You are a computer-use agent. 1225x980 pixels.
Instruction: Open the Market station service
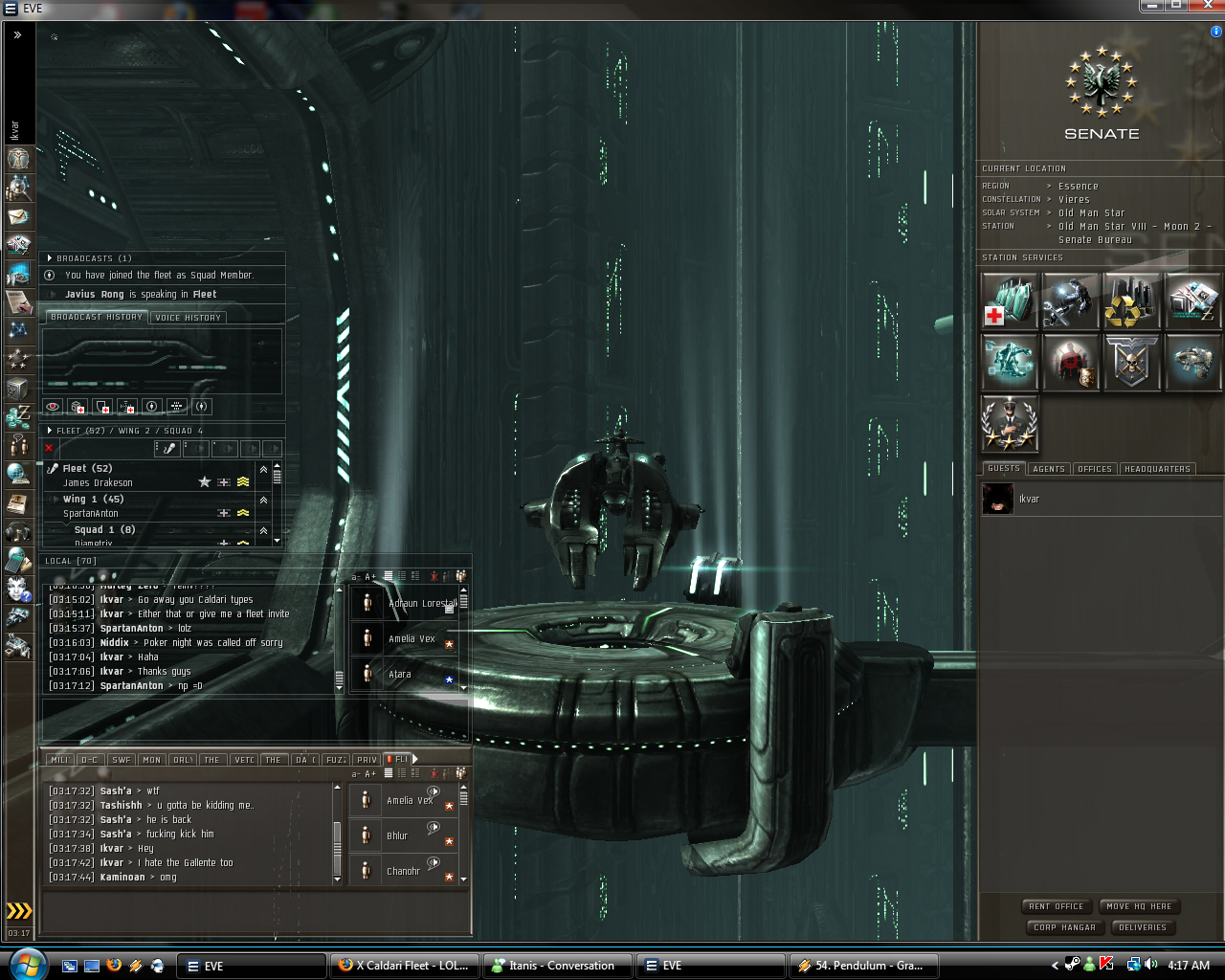pyautogui.click(x=1192, y=301)
